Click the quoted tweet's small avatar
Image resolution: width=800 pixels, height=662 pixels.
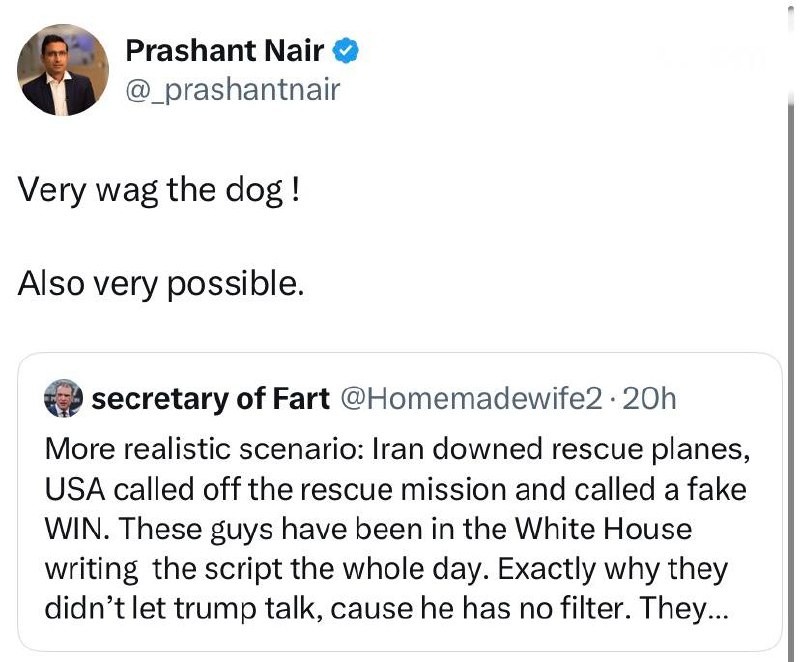(65, 399)
